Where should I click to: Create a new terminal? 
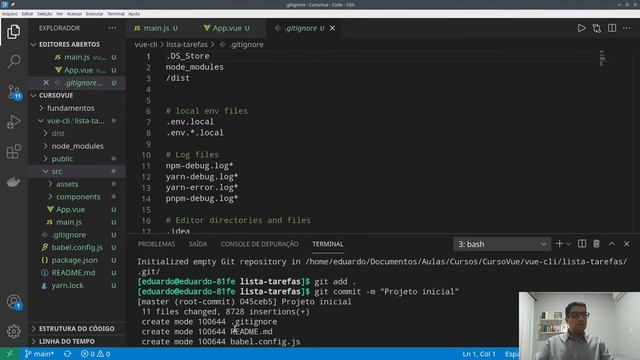coord(559,244)
